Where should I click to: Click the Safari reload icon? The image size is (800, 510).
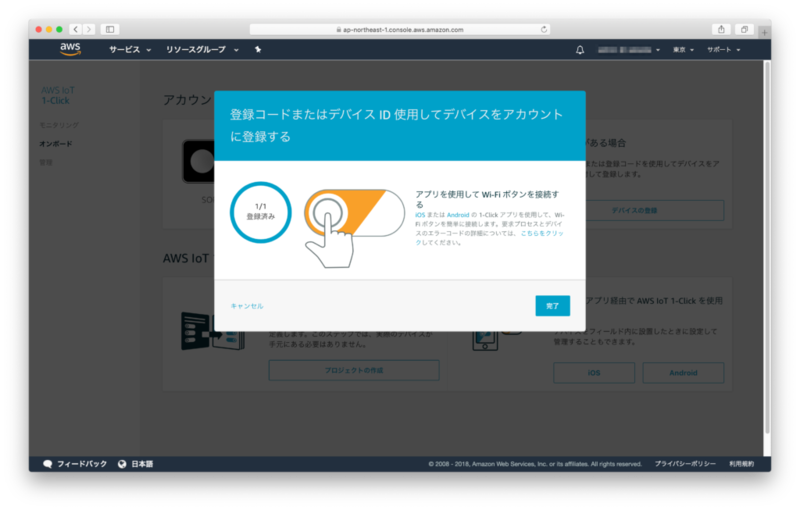tap(544, 29)
